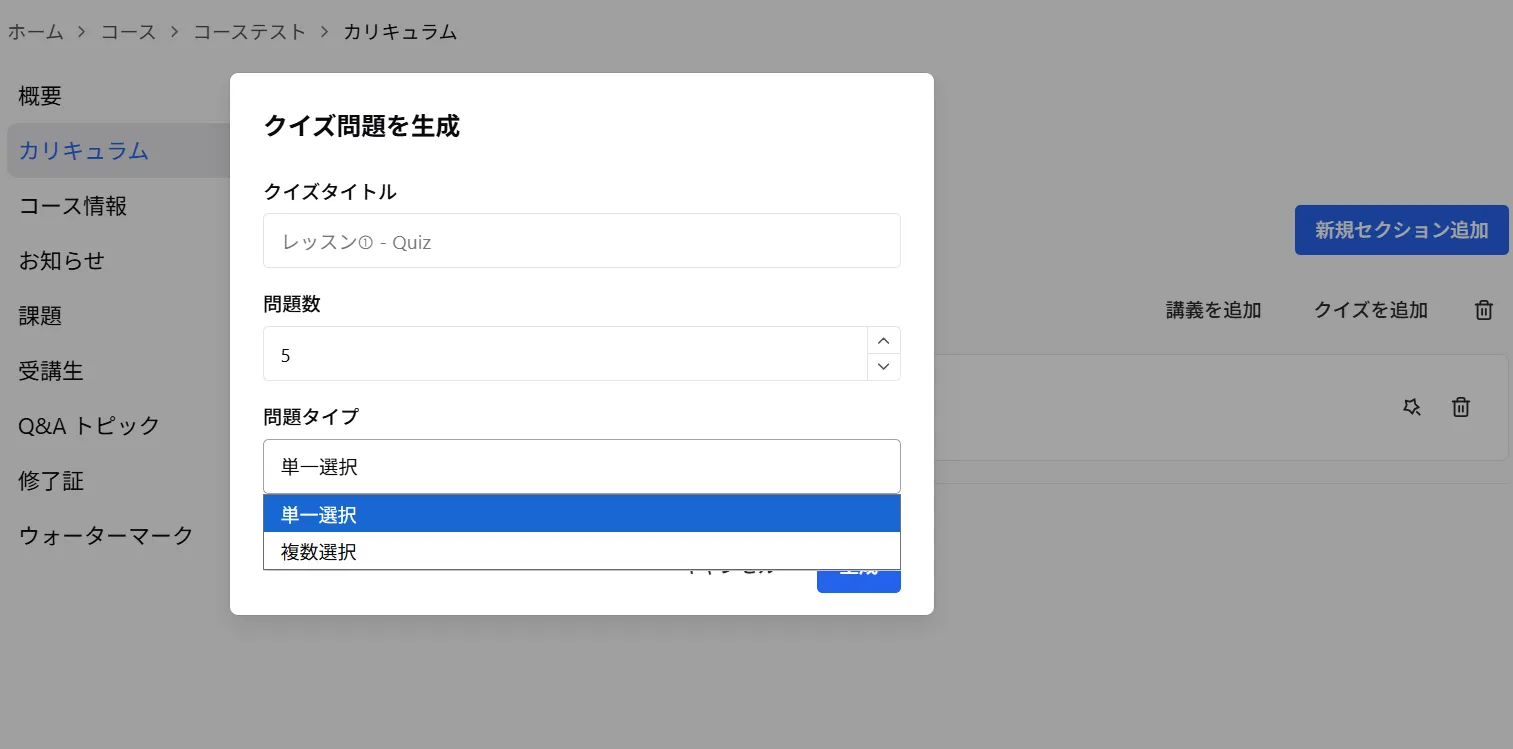Viewport: 1513px width, 749px height.
Task: Open お知らせ in the sidebar
Action: tap(62, 261)
